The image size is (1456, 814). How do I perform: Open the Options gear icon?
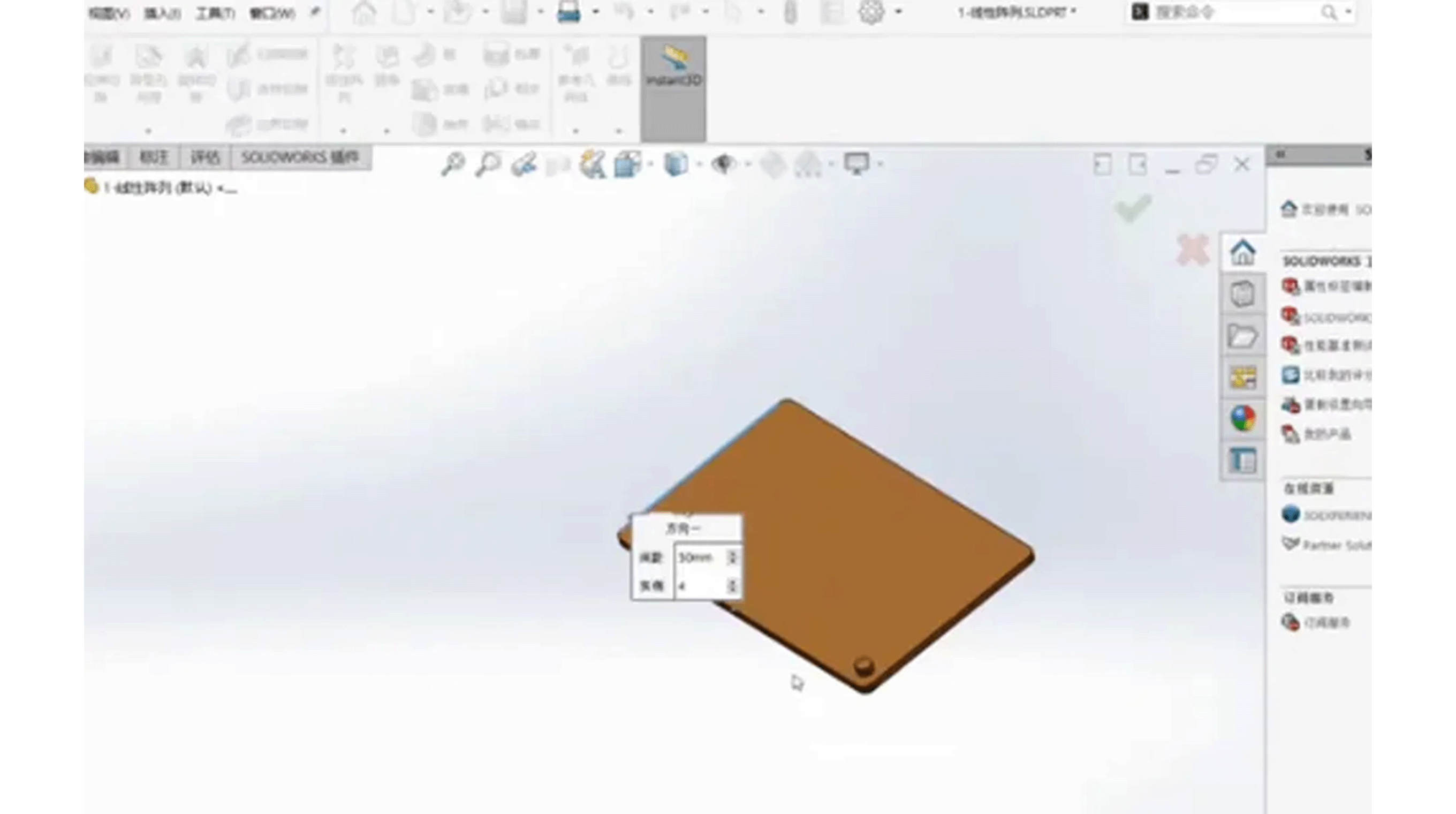[871, 12]
